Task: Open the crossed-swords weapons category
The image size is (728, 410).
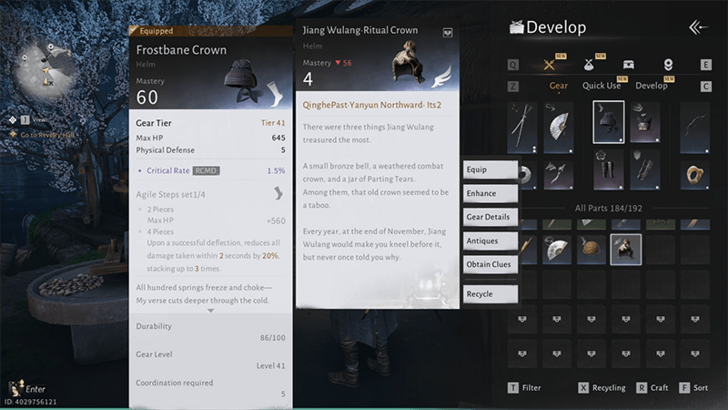Action: tap(550, 64)
